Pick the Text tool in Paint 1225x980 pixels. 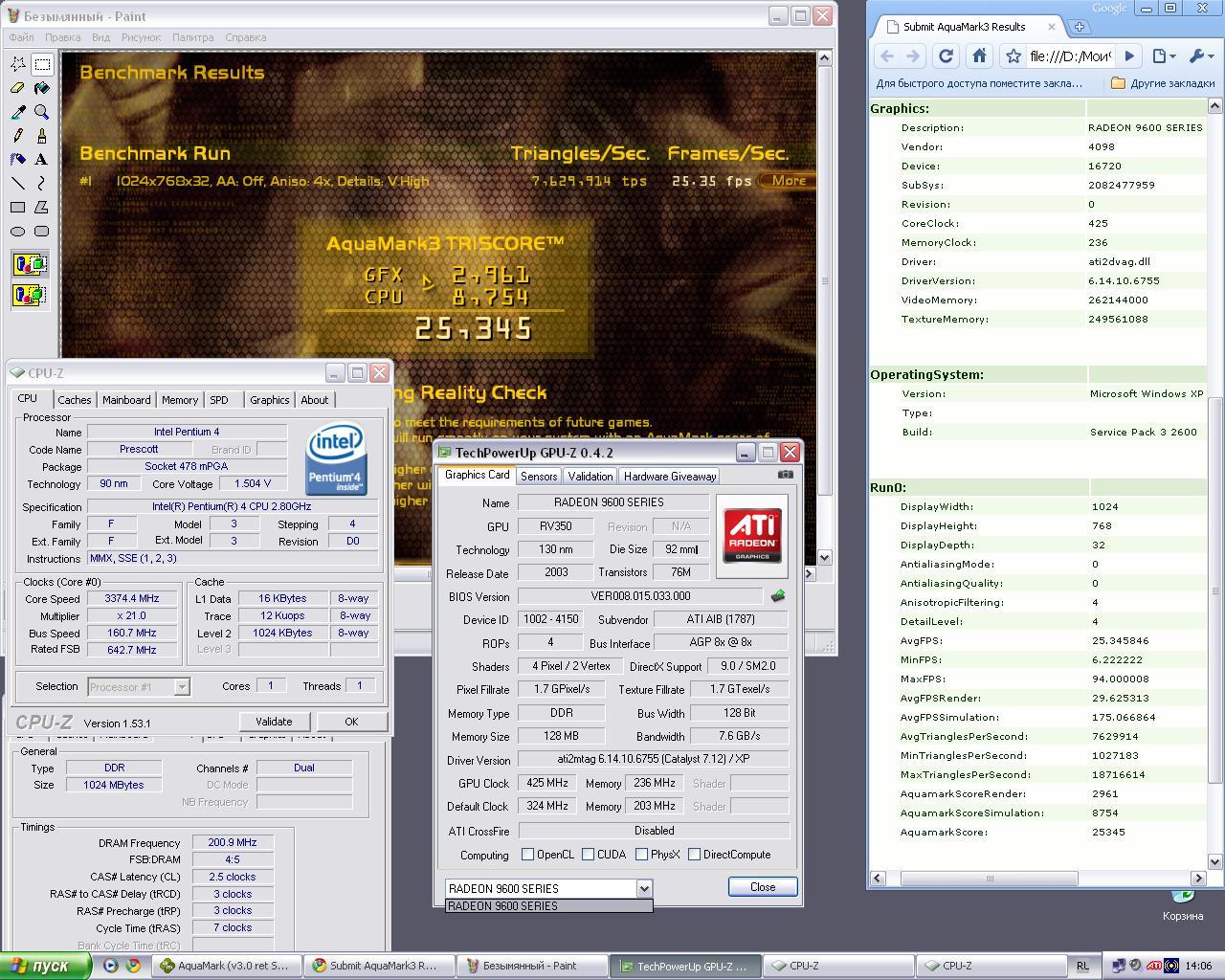(x=42, y=160)
